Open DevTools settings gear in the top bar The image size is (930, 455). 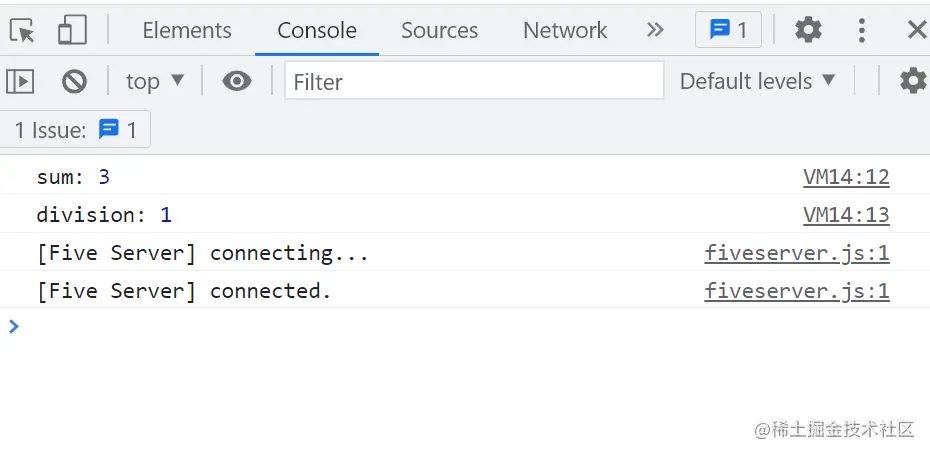click(x=808, y=30)
